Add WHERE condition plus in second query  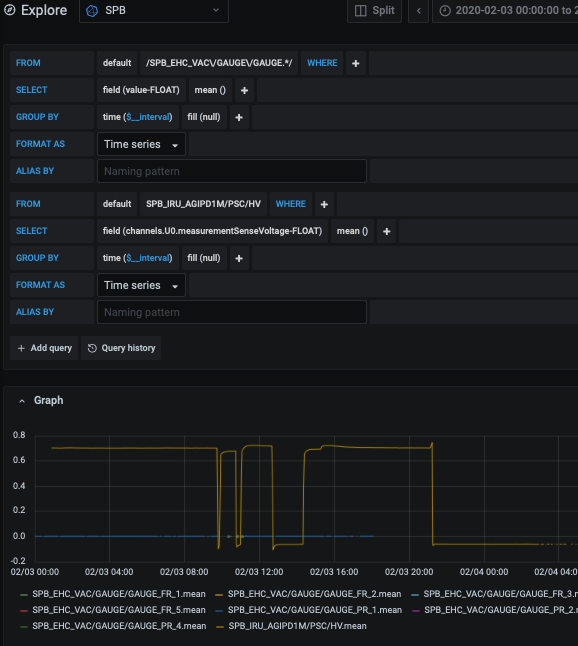click(x=324, y=204)
